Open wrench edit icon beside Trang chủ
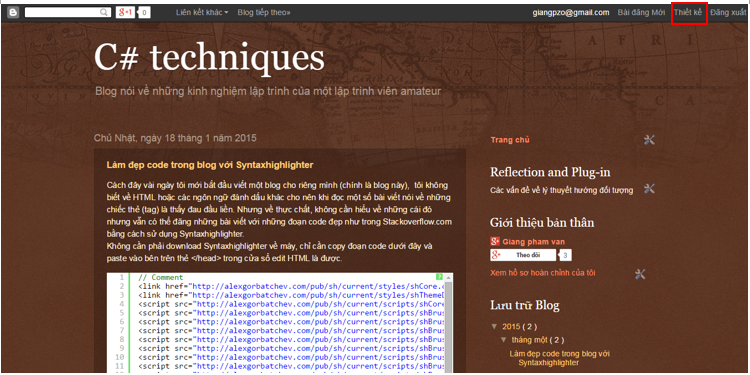The image size is (750, 375). click(x=649, y=140)
